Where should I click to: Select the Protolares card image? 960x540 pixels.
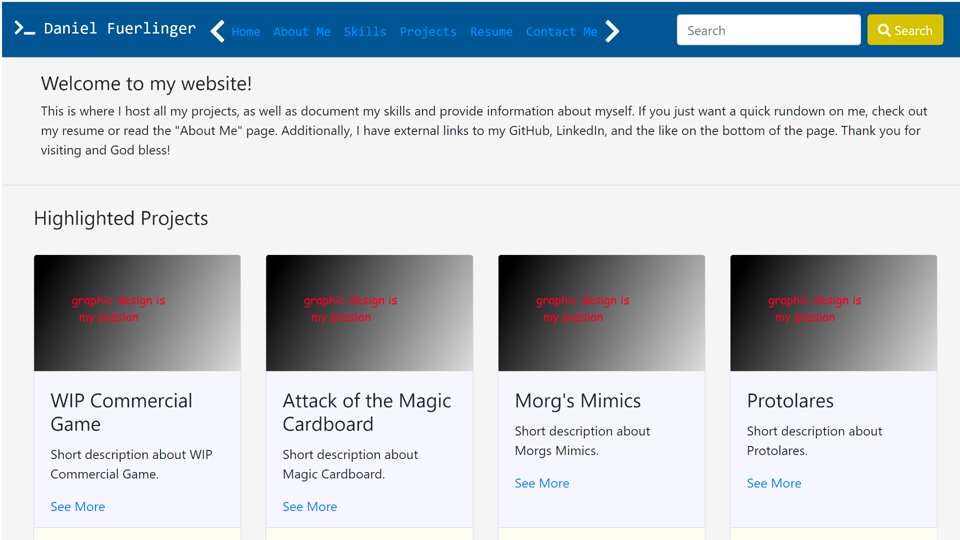(x=833, y=313)
